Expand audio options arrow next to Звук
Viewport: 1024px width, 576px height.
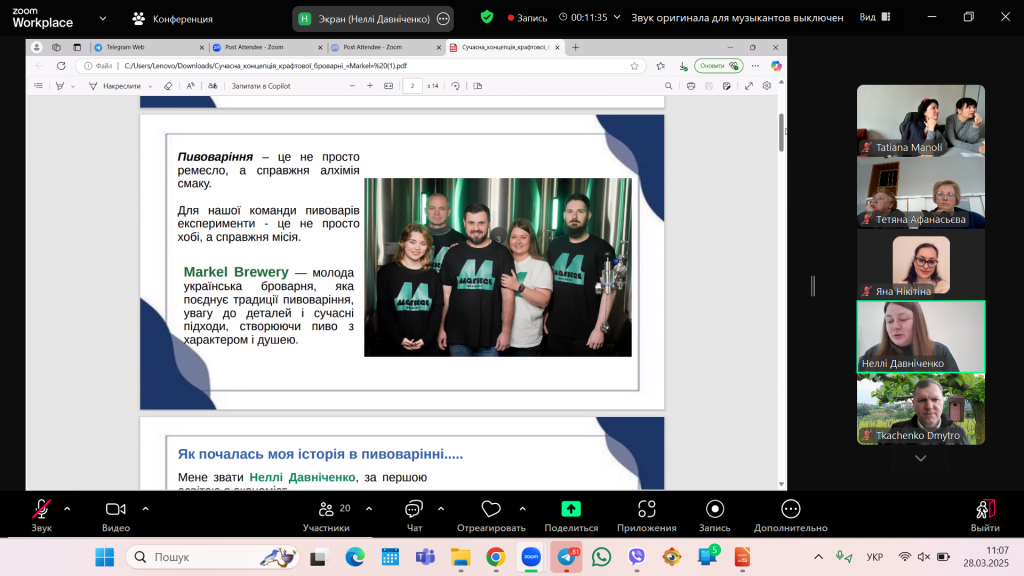tap(67, 509)
